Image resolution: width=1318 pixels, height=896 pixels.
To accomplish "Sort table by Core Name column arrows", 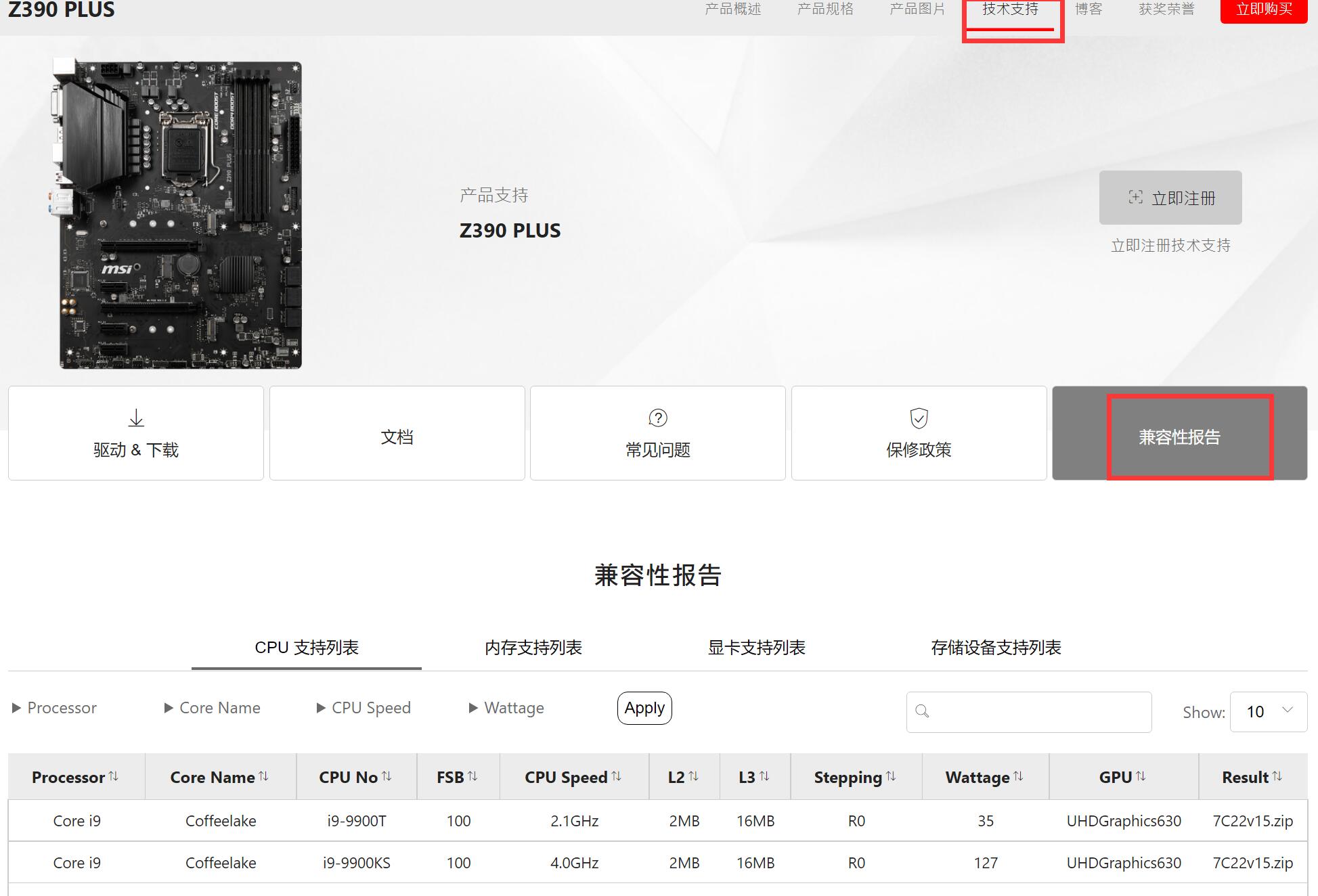I will [263, 776].
